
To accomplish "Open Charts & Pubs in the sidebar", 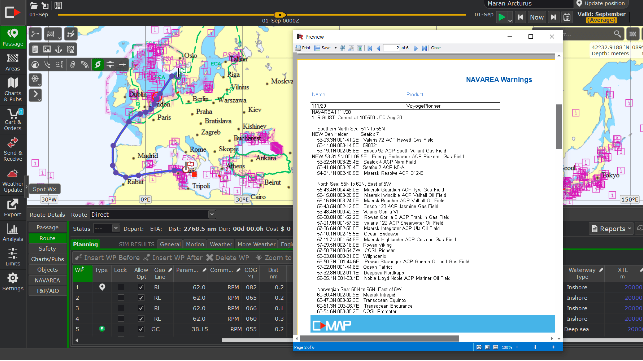I will coord(13,89).
